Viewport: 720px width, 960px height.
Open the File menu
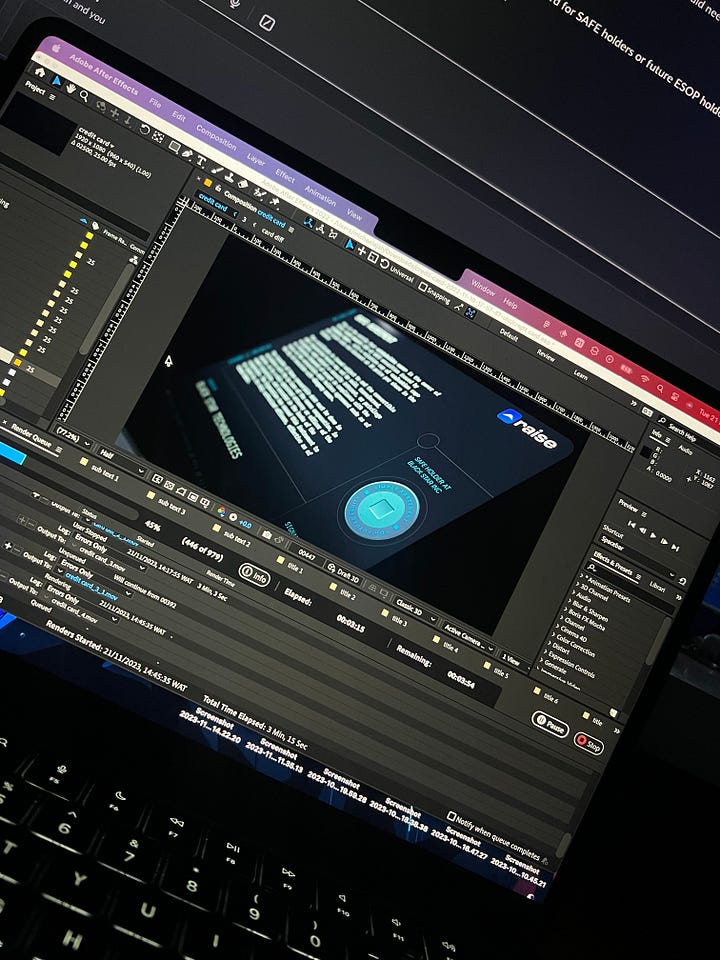tap(155, 104)
